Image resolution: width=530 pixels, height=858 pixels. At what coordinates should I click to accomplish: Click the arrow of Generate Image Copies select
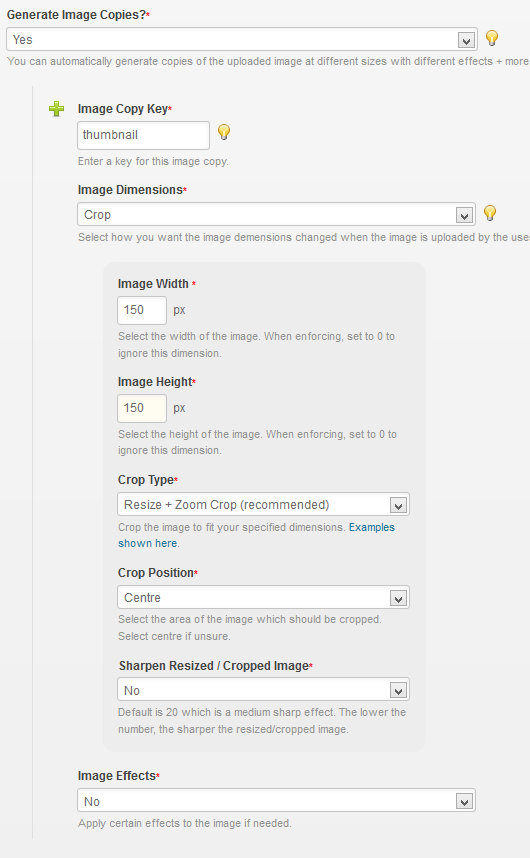point(466,40)
